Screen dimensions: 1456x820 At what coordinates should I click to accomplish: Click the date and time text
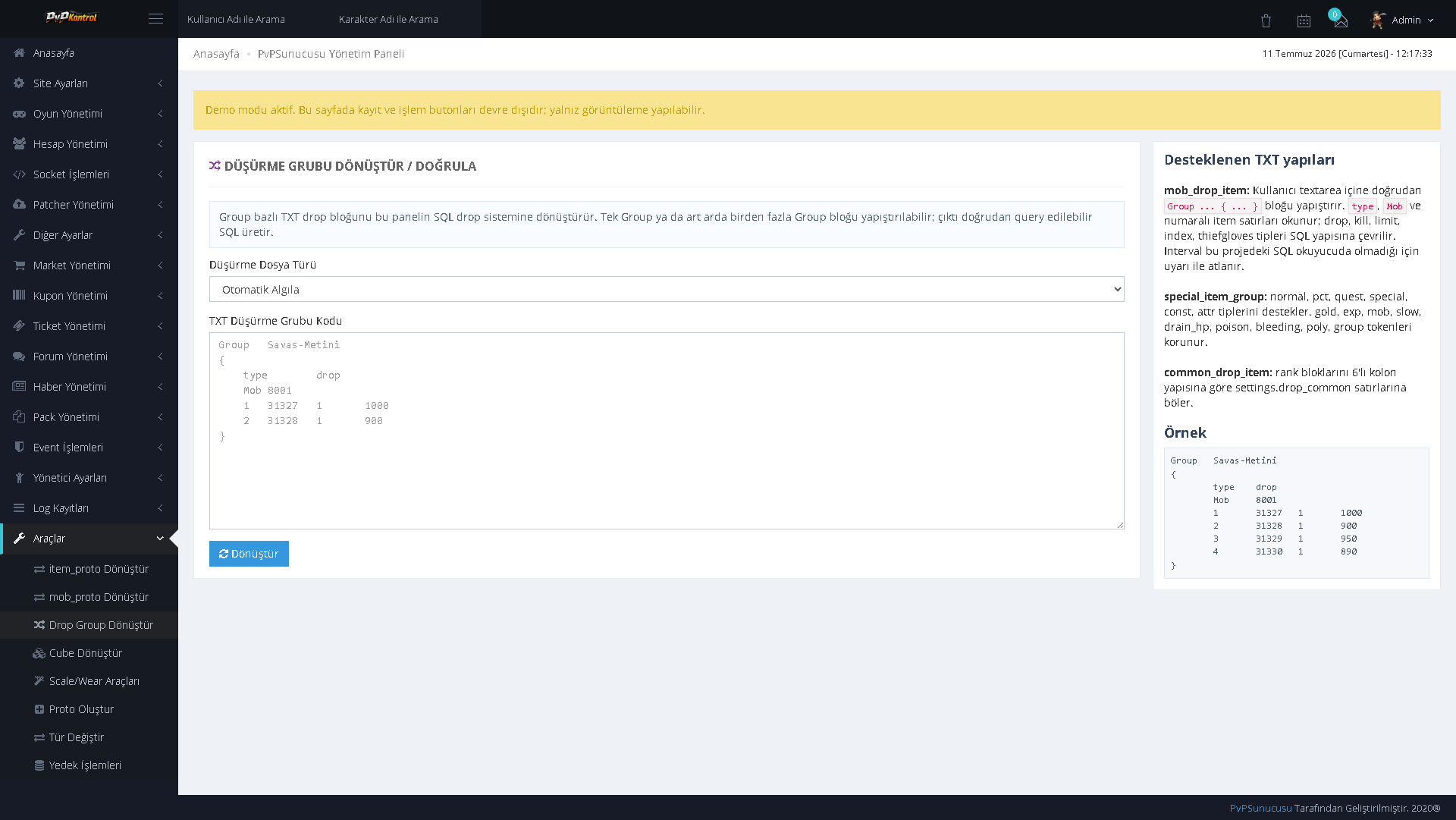pos(1347,54)
